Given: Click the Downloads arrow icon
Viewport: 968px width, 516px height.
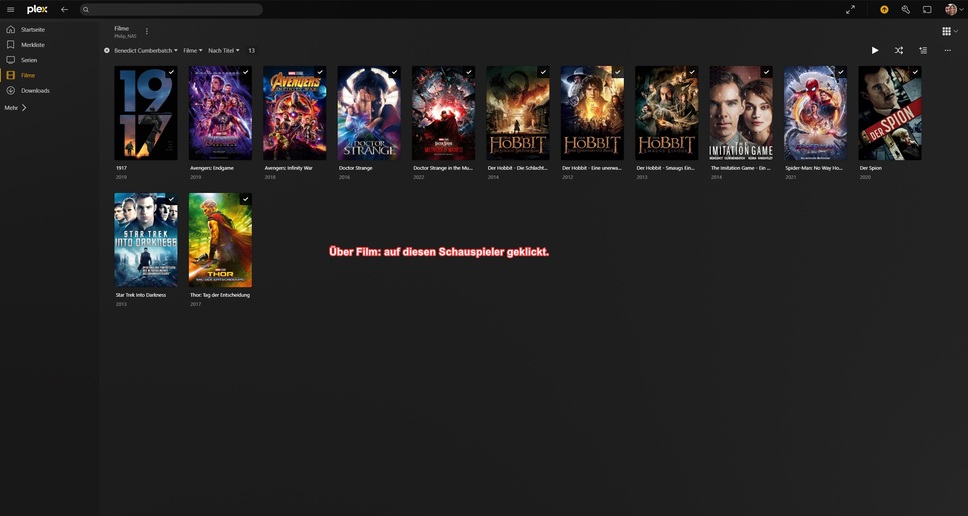Looking at the screenshot, I should (x=10, y=91).
